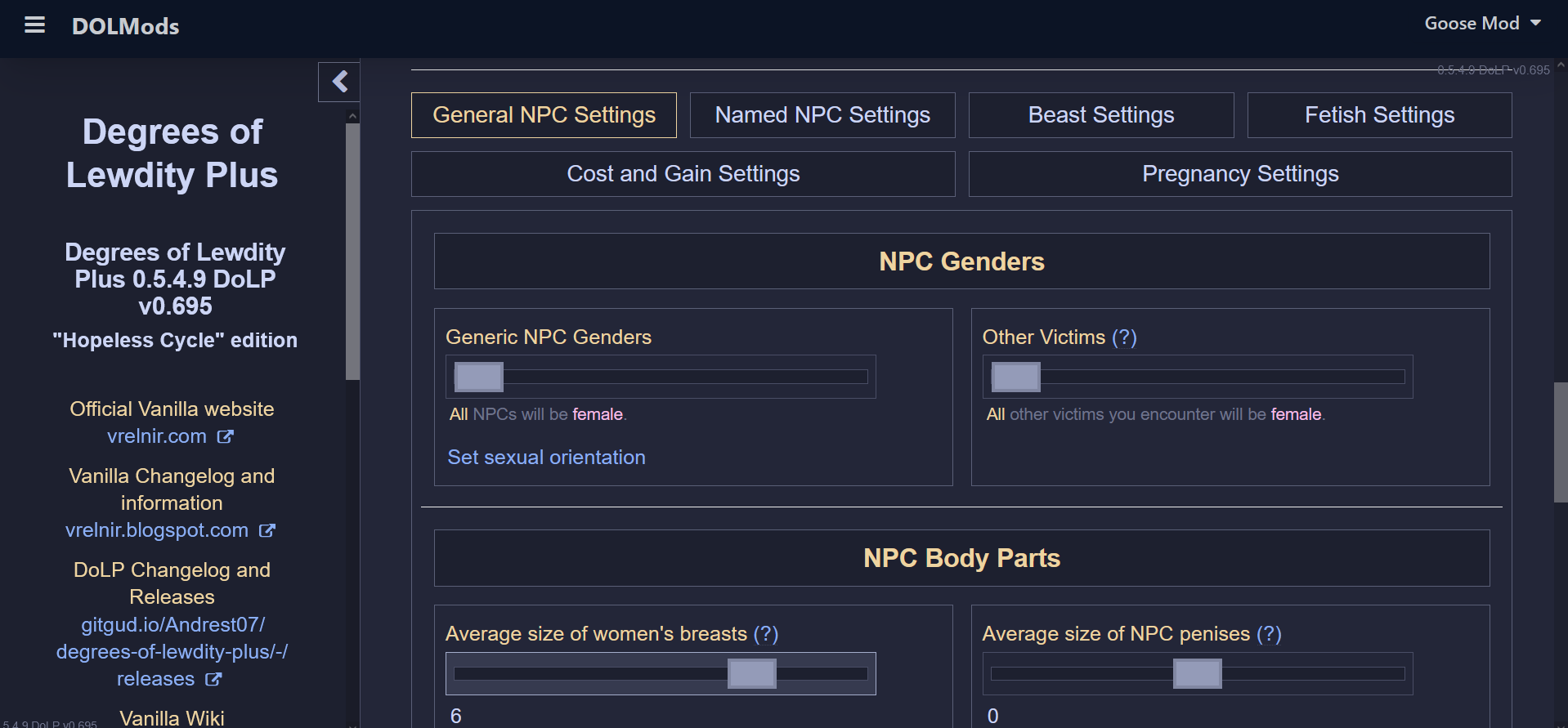Click external link icon beside vrelnir.com

point(225,437)
